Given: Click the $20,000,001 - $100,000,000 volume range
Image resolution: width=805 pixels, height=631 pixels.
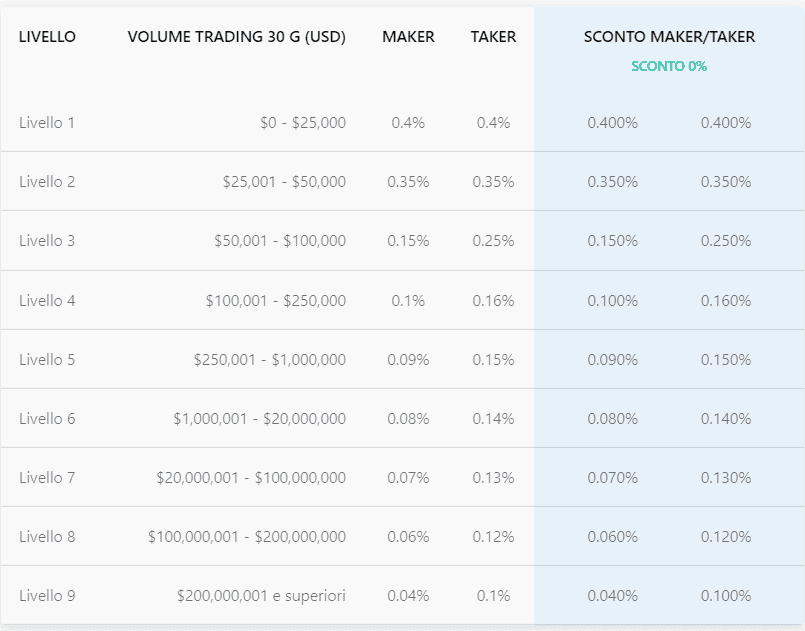Looking at the screenshot, I should point(251,477).
